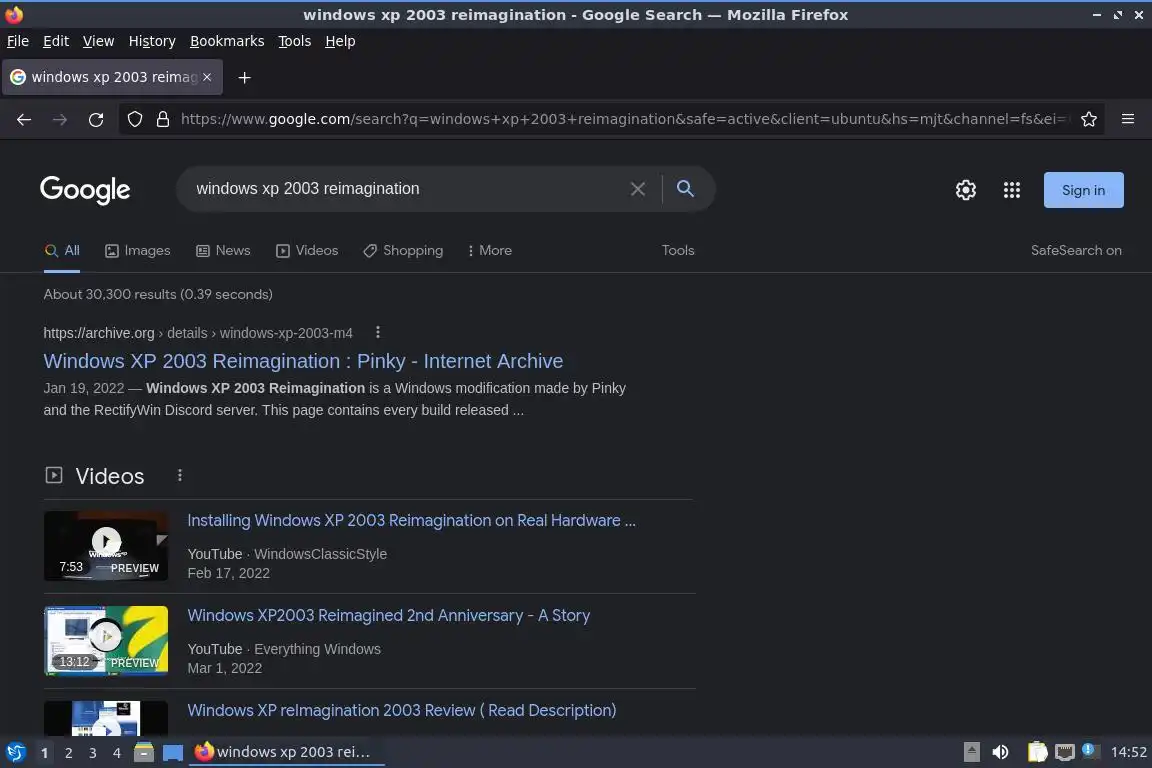The height and width of the screenshot is (768, 1152).
Task: Open the View menu
Action: coord(98,41)
